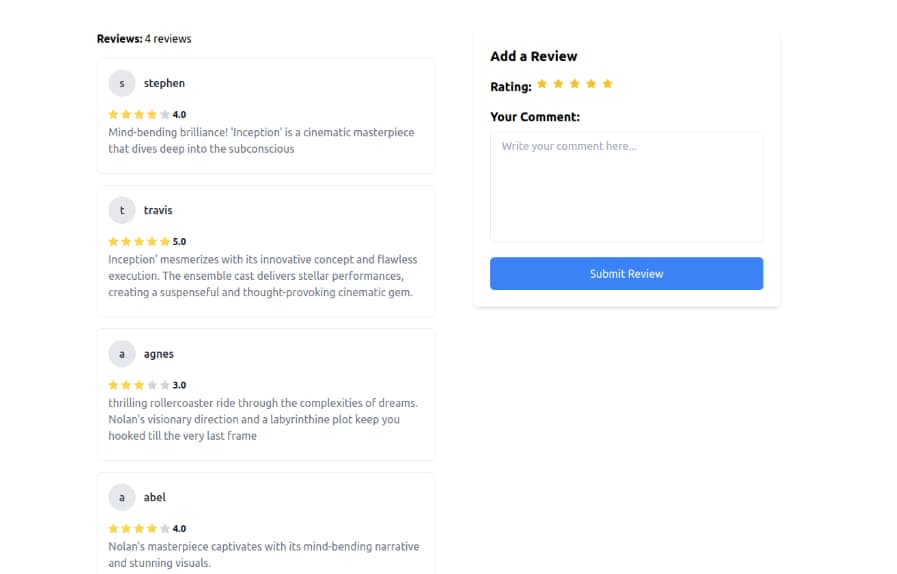Pick the fourth rating star in review form
This screenshot has height=574, width=897.
coord(591,84)
